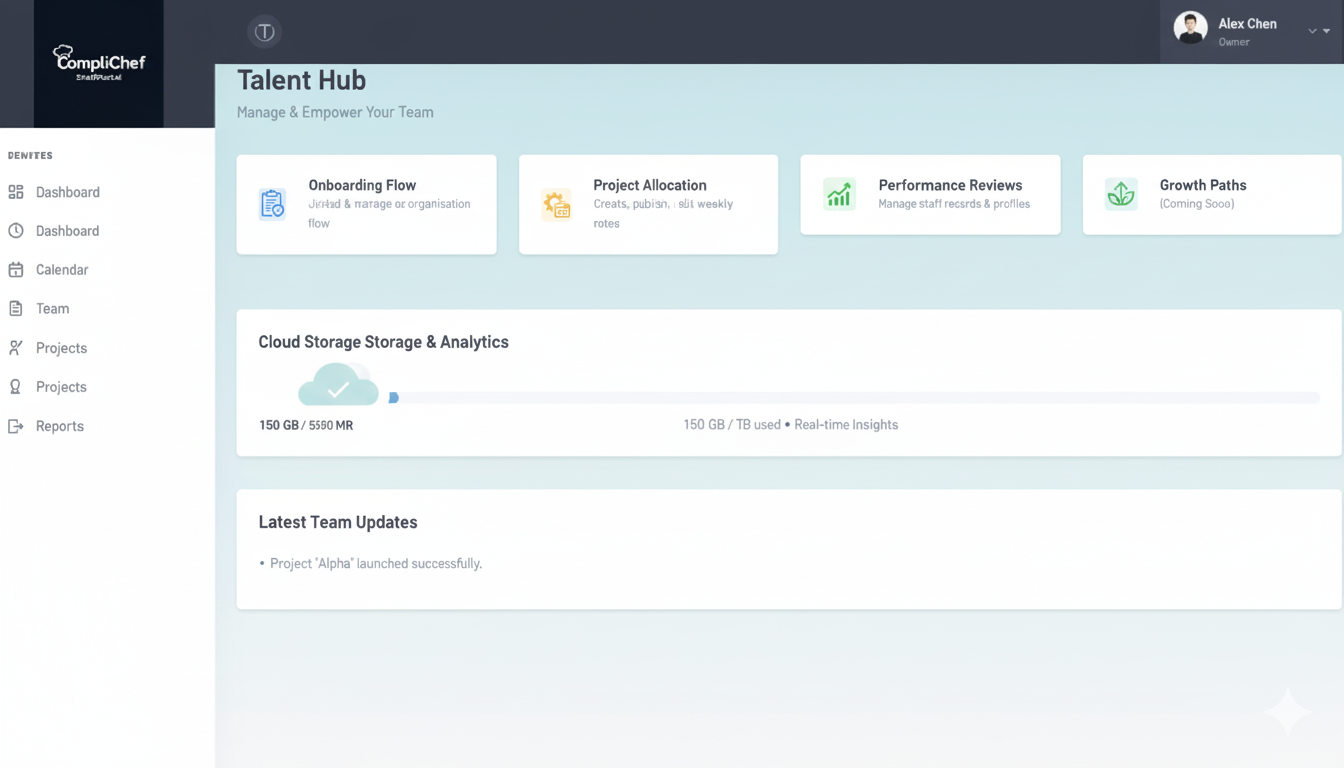Open Reports in the sidebar menu
This screenshot has height=768, width=1344.
tap(59, 426)
